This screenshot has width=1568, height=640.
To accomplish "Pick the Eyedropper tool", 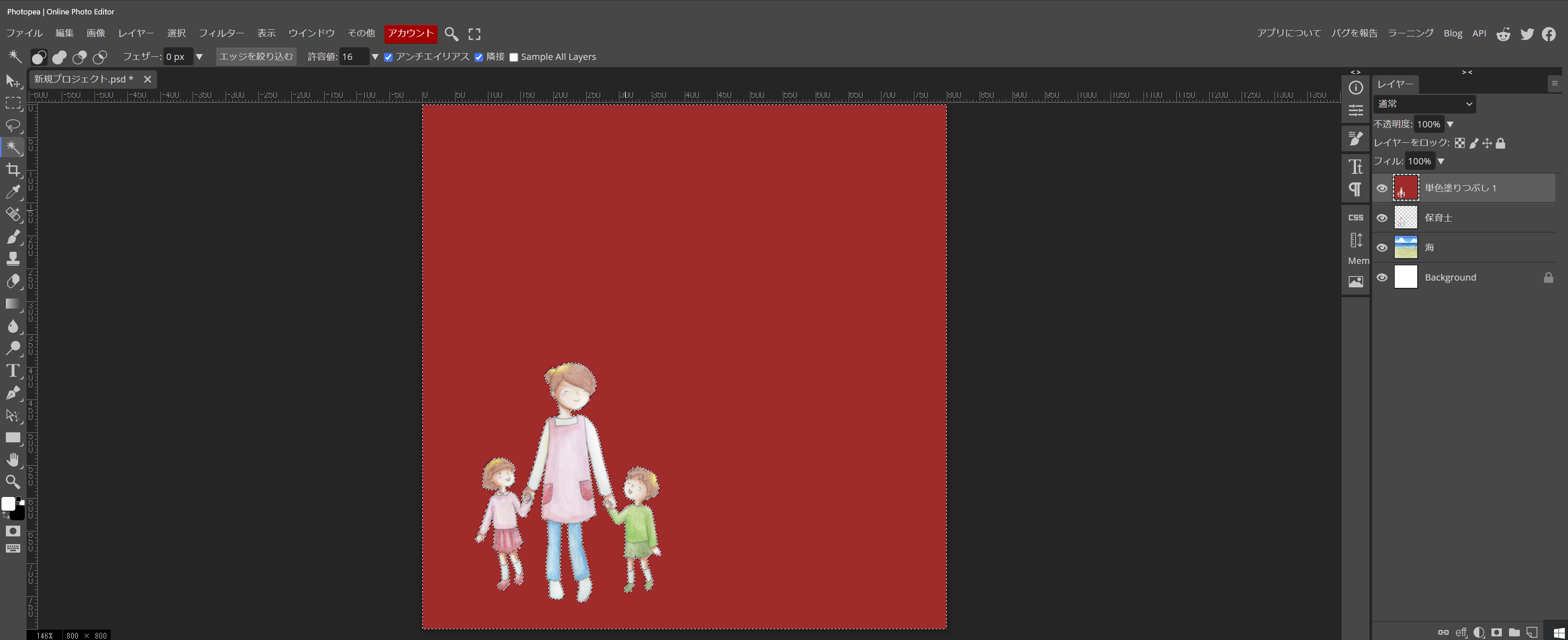I will 13,192.
